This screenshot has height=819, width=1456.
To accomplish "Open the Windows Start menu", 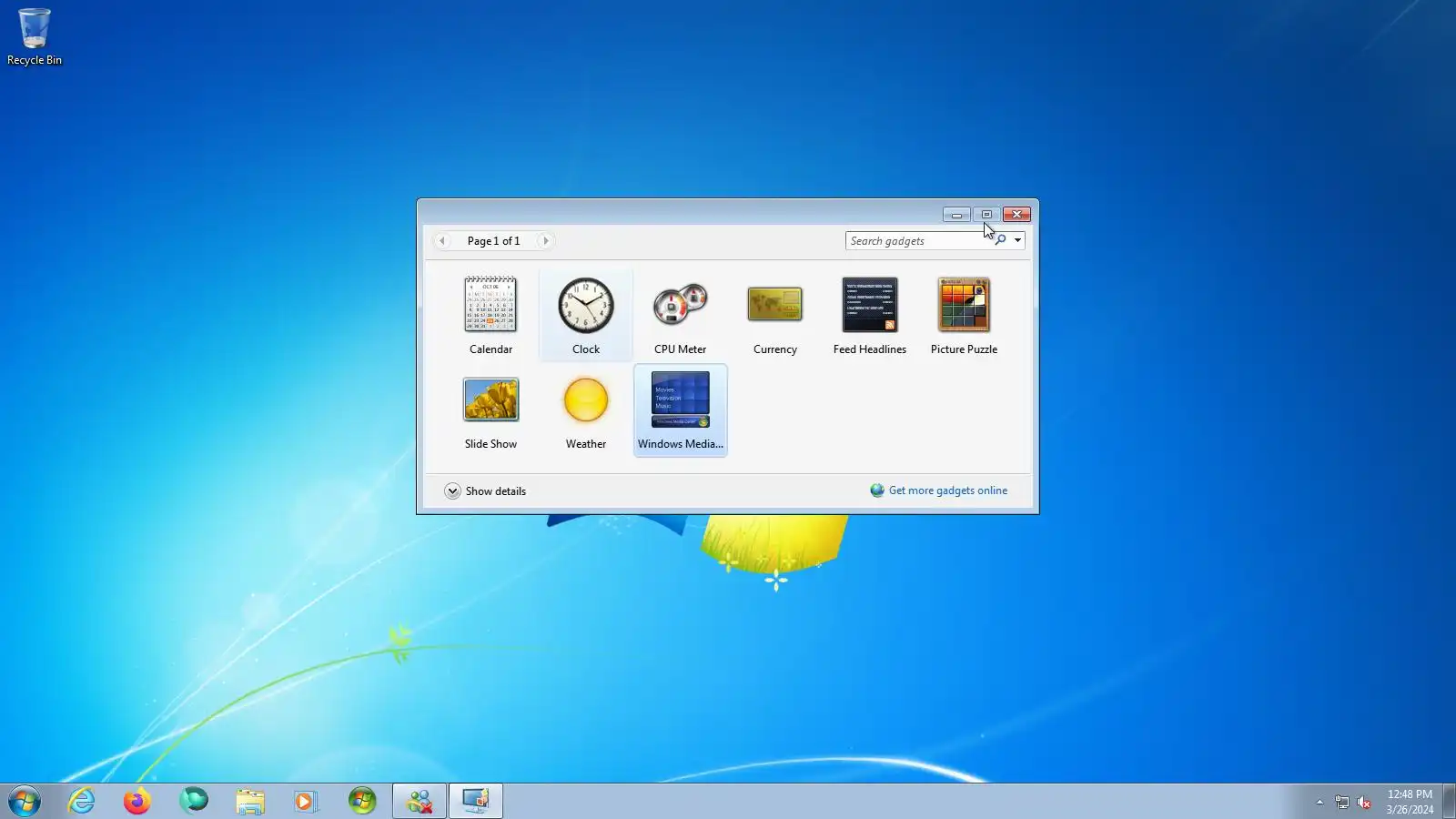I will [x=25, y=801].
